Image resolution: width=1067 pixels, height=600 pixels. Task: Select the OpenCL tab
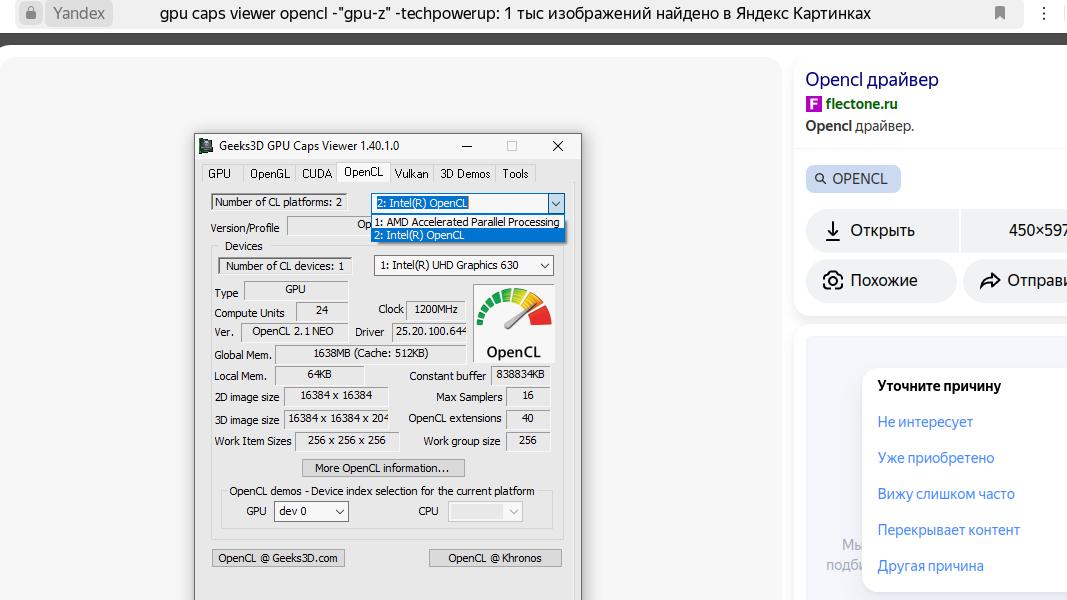[363, 172]
